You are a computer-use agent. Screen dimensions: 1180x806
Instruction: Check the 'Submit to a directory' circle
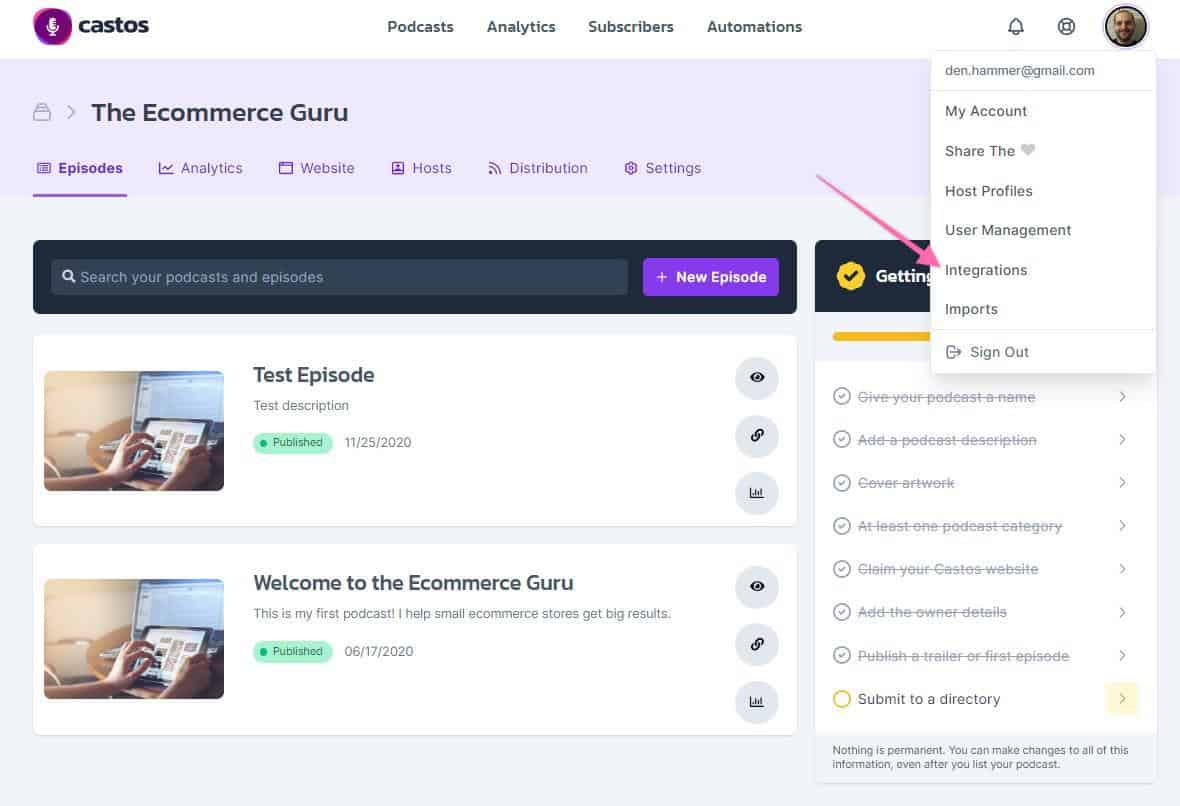click(x=841, y=699)
